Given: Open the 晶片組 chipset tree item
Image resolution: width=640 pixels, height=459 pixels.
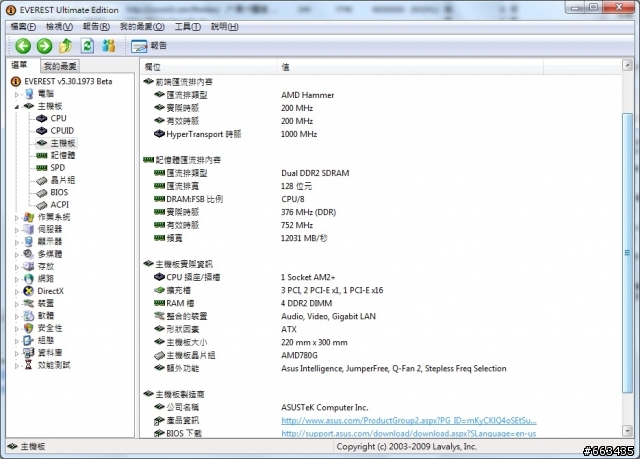Looking at the screenshot, I should click(x=62, y=180).
